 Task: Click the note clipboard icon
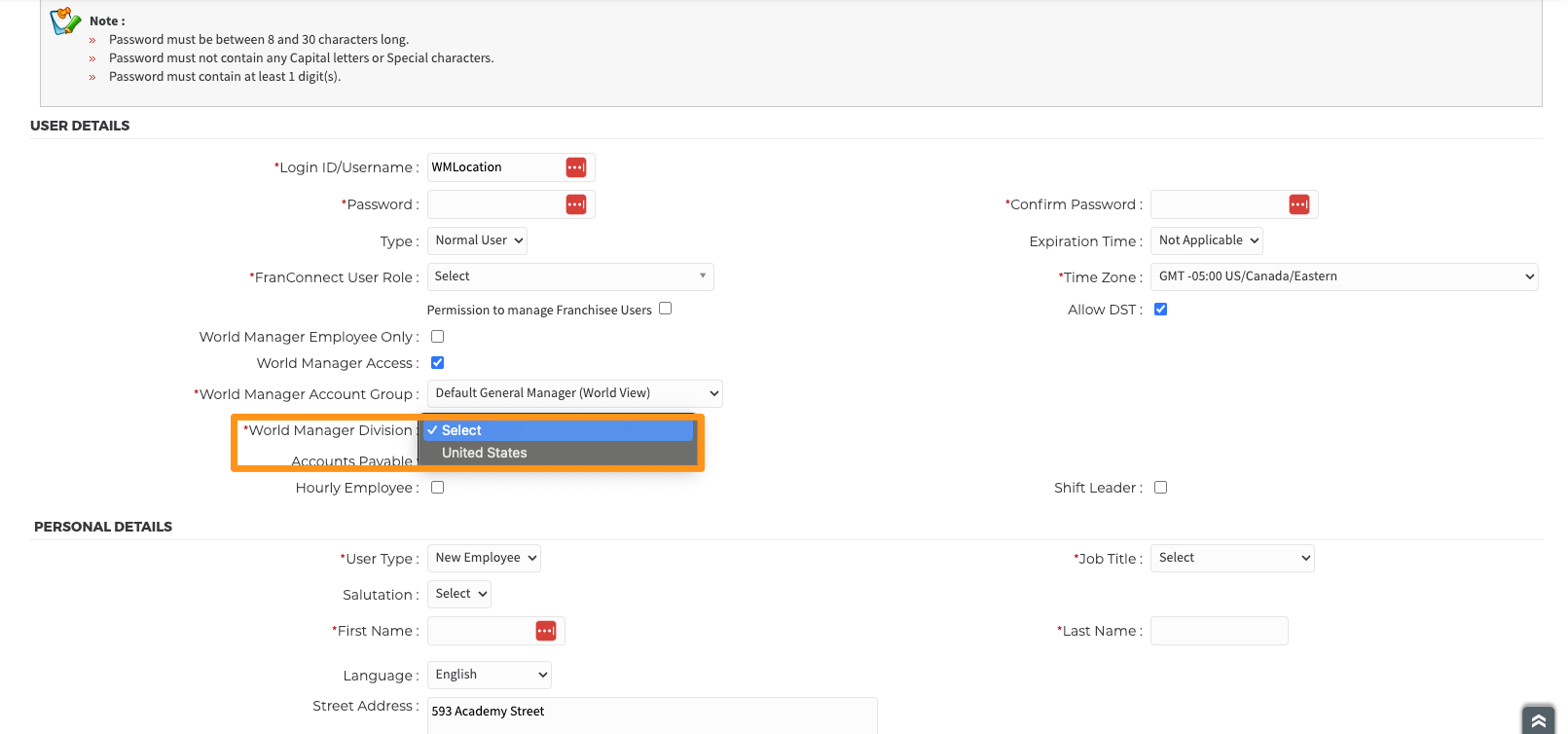click(65, 21)
